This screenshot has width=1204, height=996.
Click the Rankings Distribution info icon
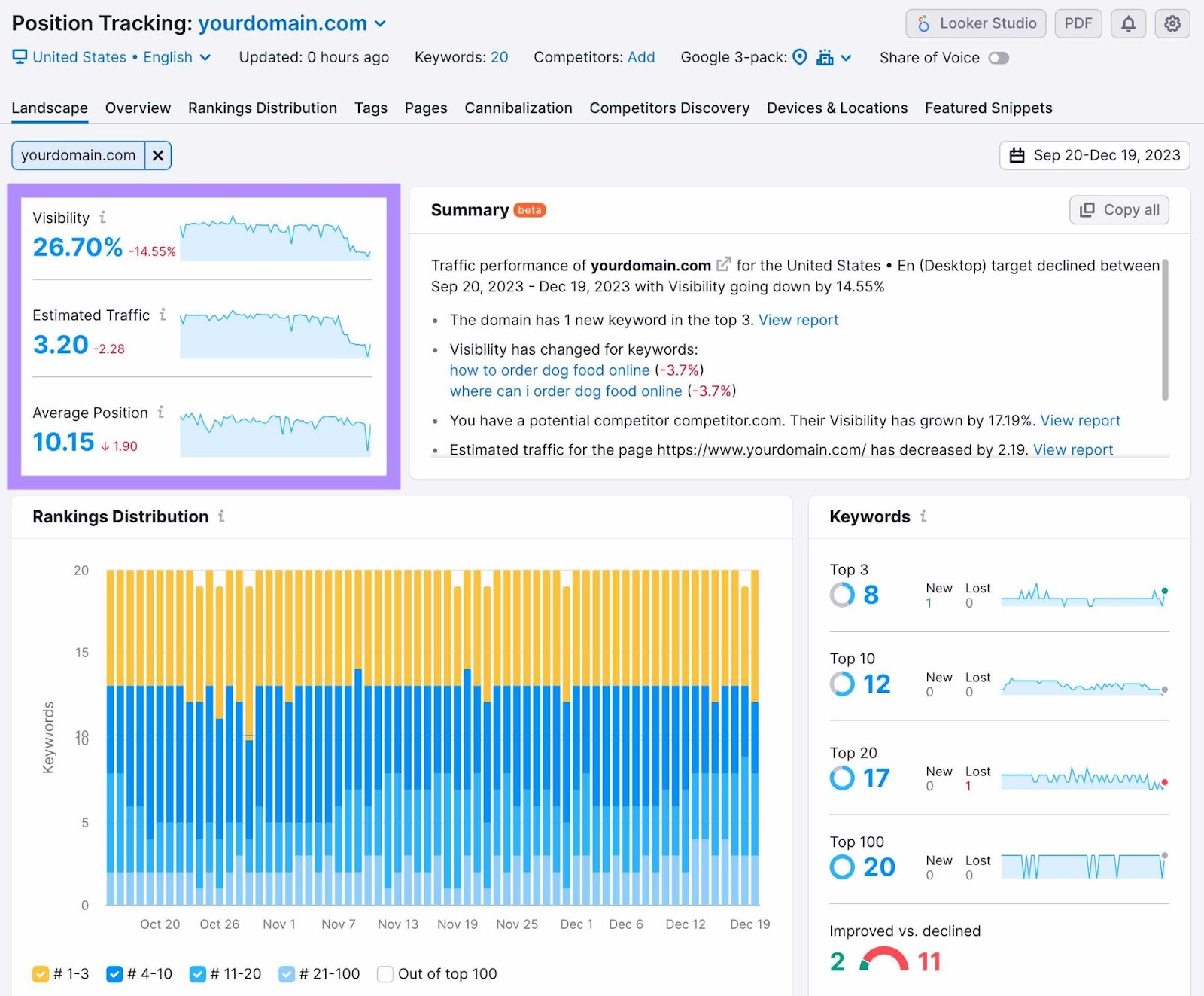click(x=221, y=516)
